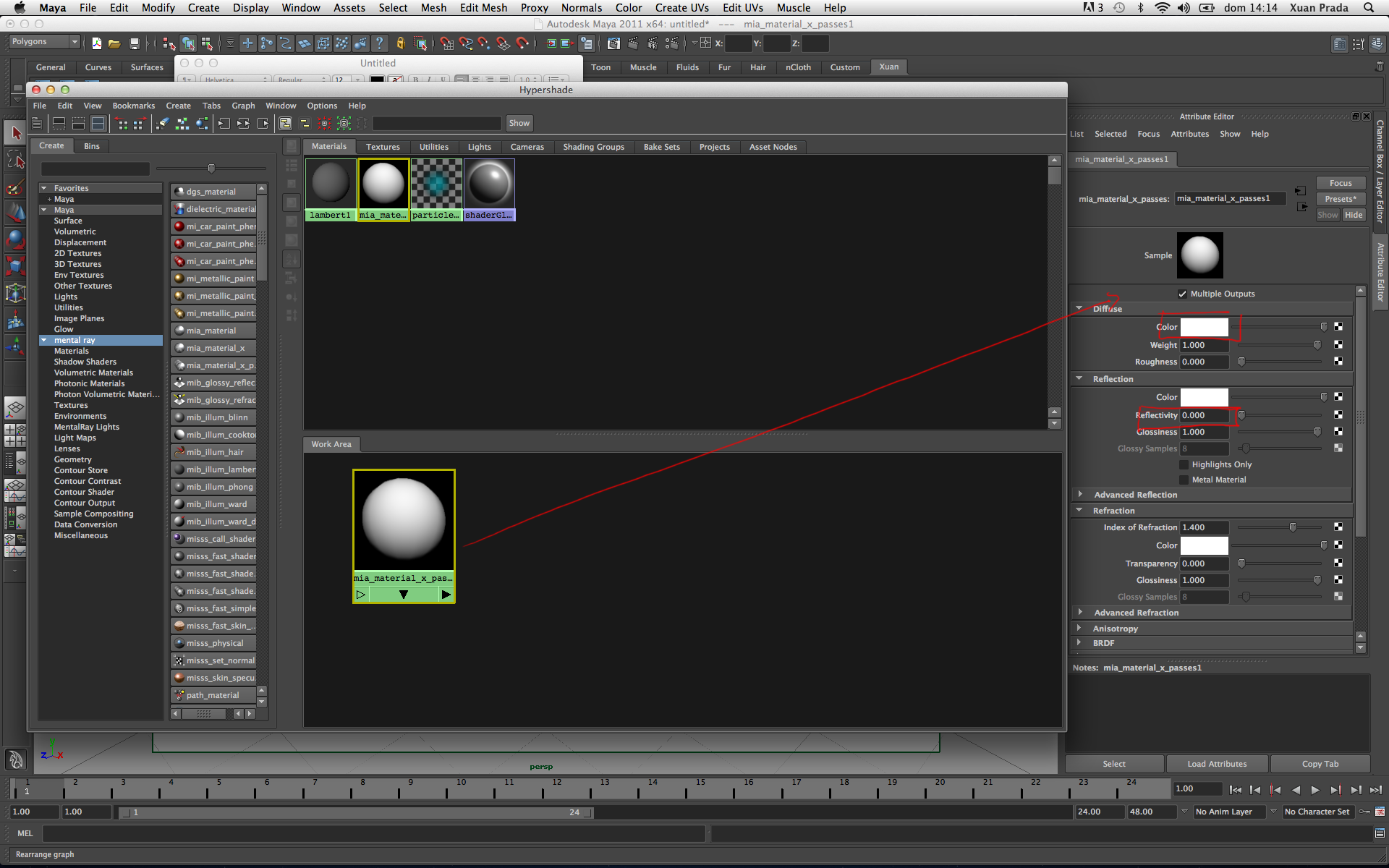Switch to the Textures tab
The width and height of the screenshot is (1389, 868).
coord(383,147)
